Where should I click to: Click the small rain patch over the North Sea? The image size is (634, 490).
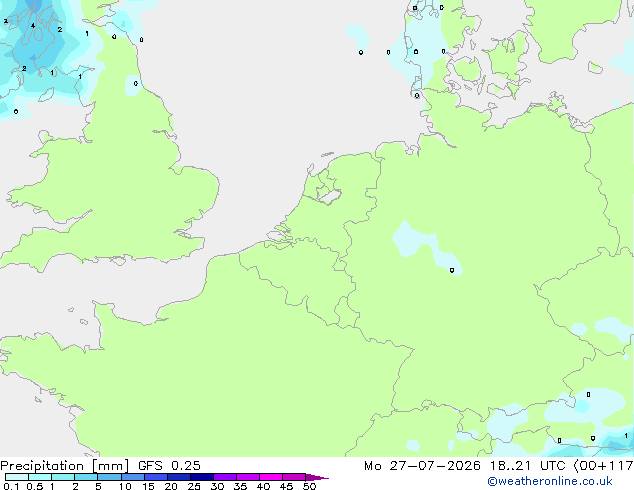[357, 37]
